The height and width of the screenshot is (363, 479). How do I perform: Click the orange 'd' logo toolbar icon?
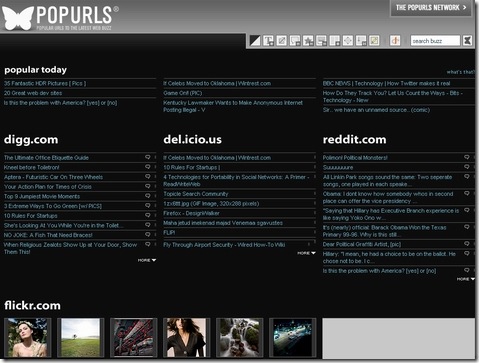tap(395, 41)
